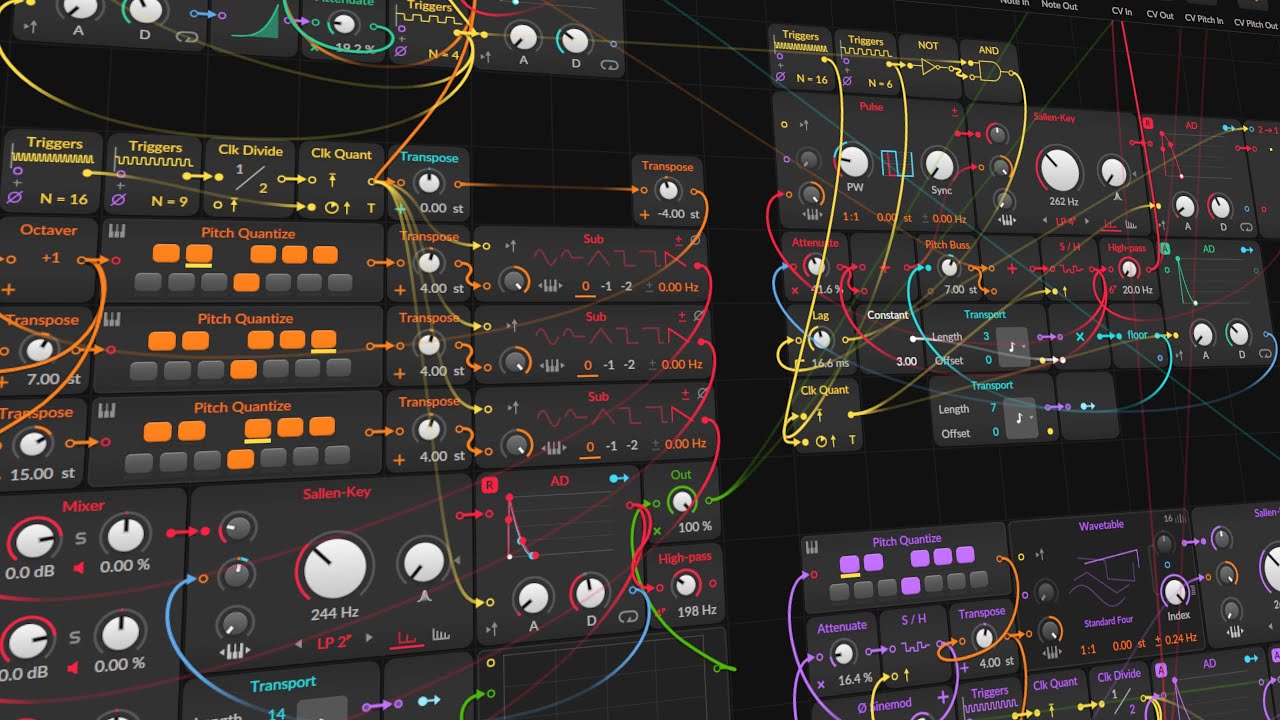Toggle underlined C# key in purple Pitch Quantize
Viewport: 1280px width, 720px height.
[850, 565]
